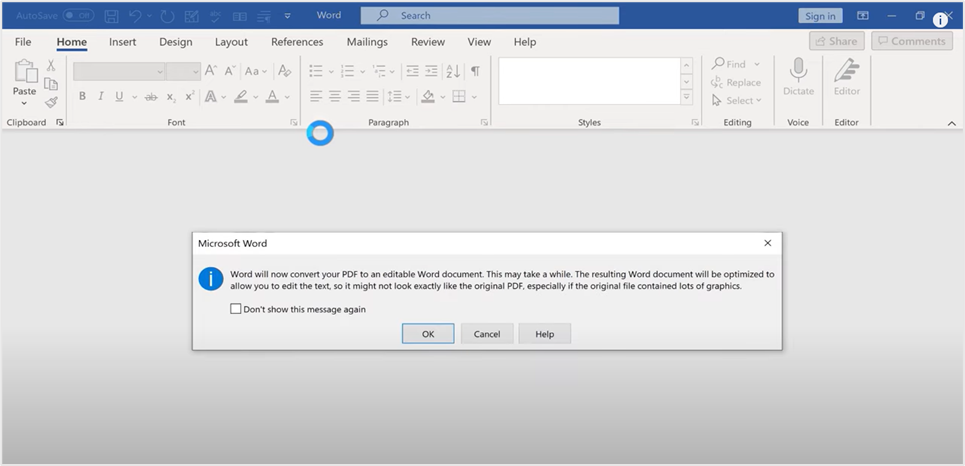Click the Sign in button

tap(820, 16)
